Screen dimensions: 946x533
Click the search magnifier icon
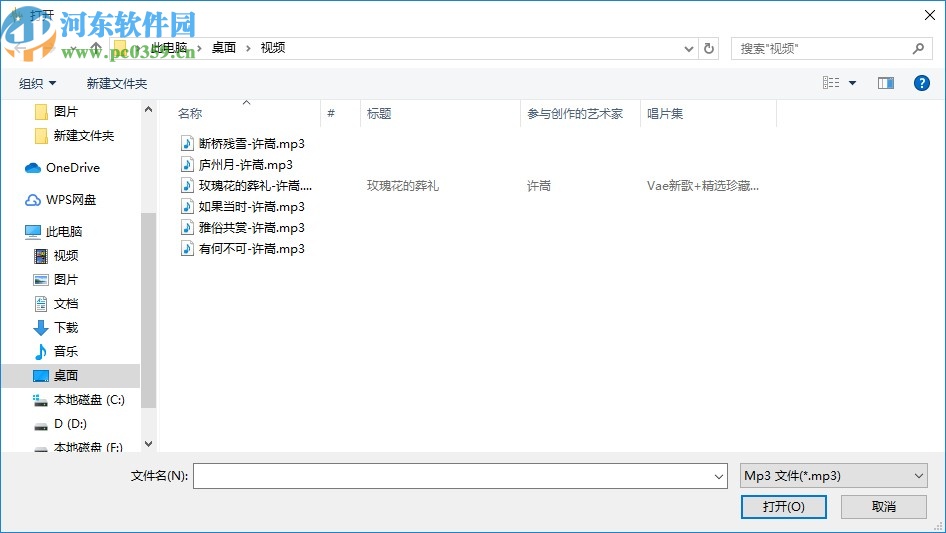tap(918, 48)
